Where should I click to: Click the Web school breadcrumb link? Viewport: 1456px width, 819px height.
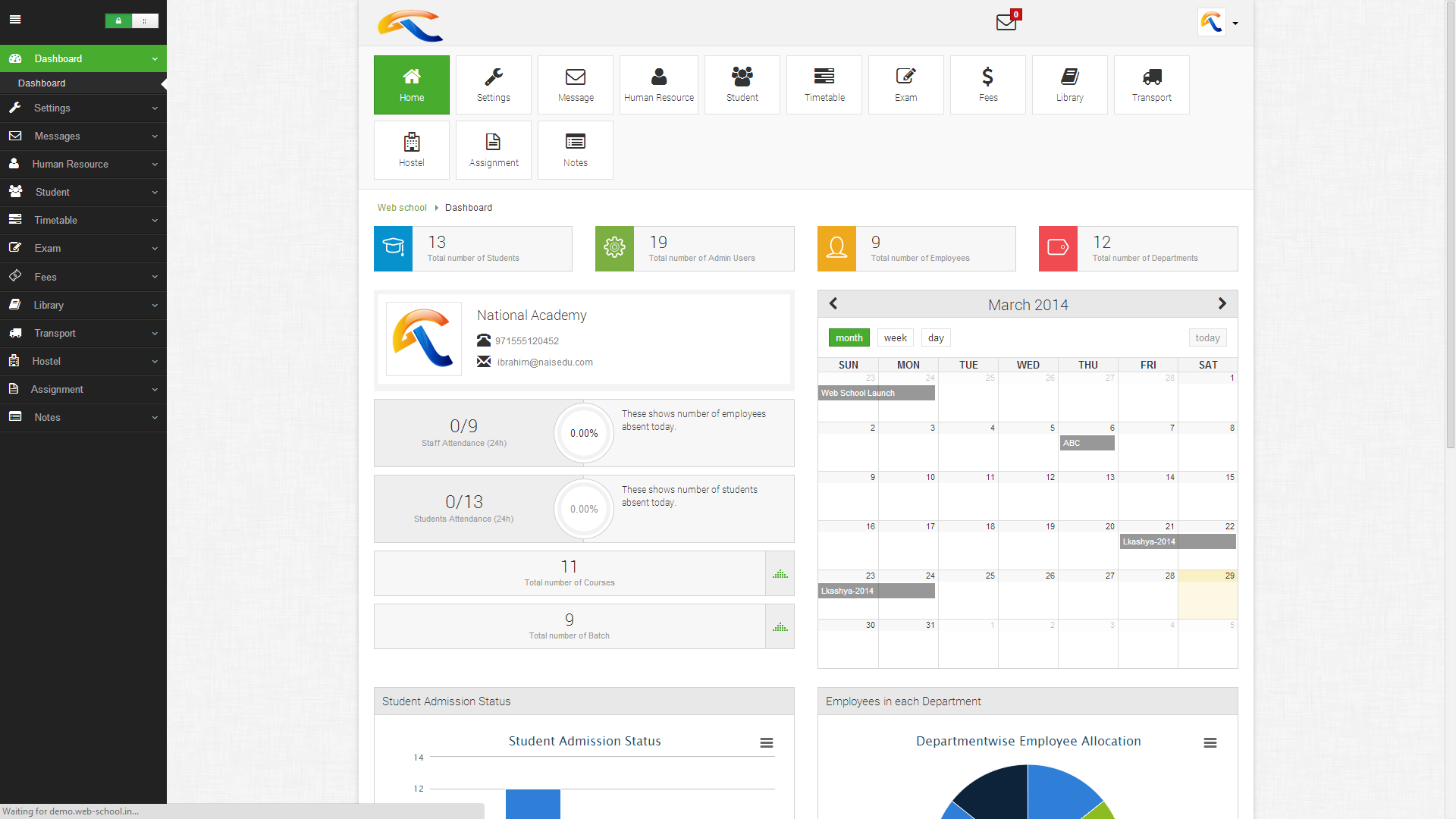(401, 207)
